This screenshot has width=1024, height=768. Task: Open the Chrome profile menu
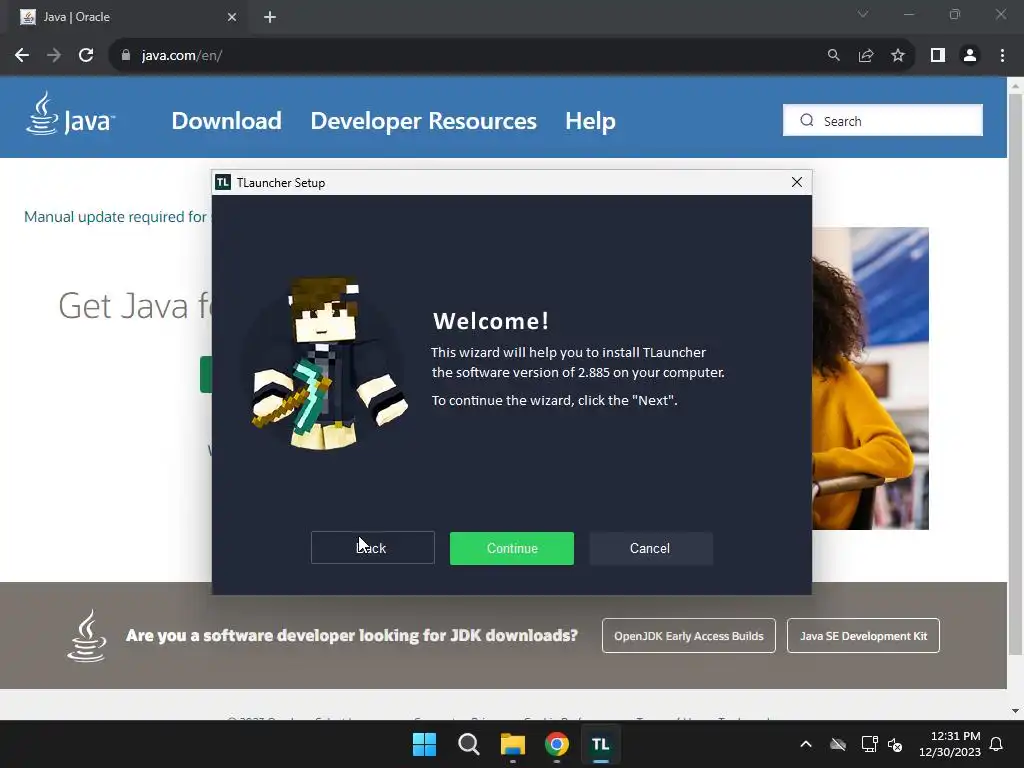[970, 56]
